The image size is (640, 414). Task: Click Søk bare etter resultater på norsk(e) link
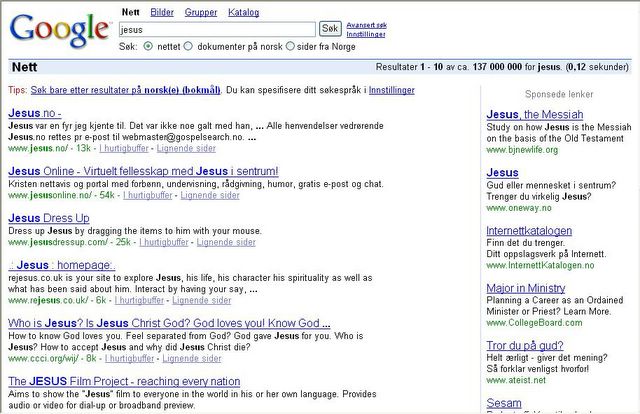tap(126, 90)
